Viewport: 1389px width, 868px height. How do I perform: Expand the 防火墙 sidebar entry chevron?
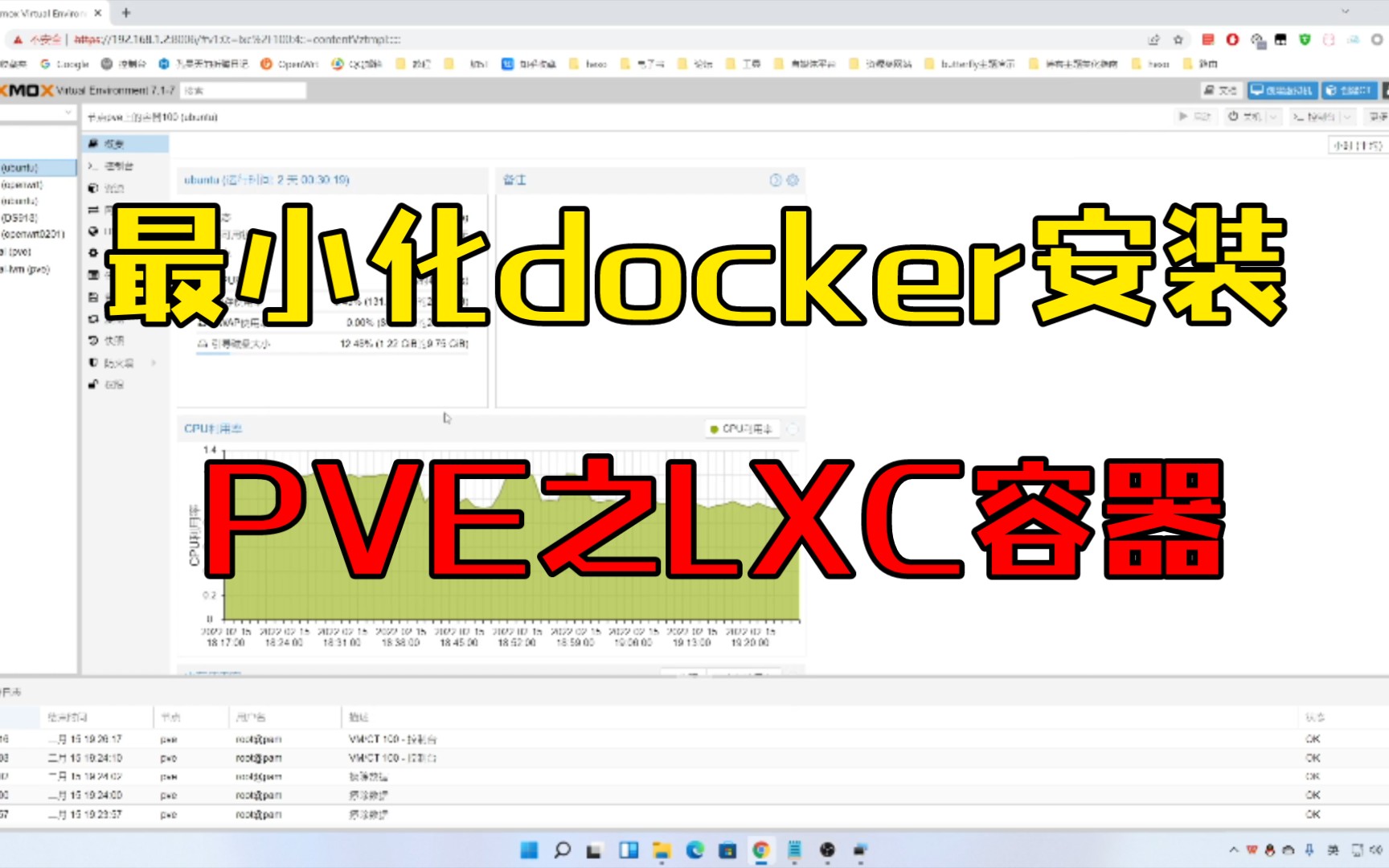(x=153, y=362)
